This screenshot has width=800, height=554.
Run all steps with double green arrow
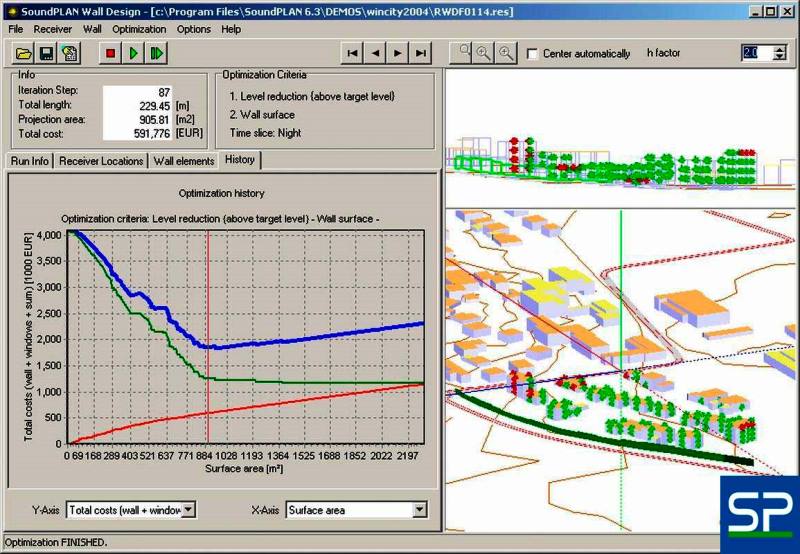[x=157, y=53]
